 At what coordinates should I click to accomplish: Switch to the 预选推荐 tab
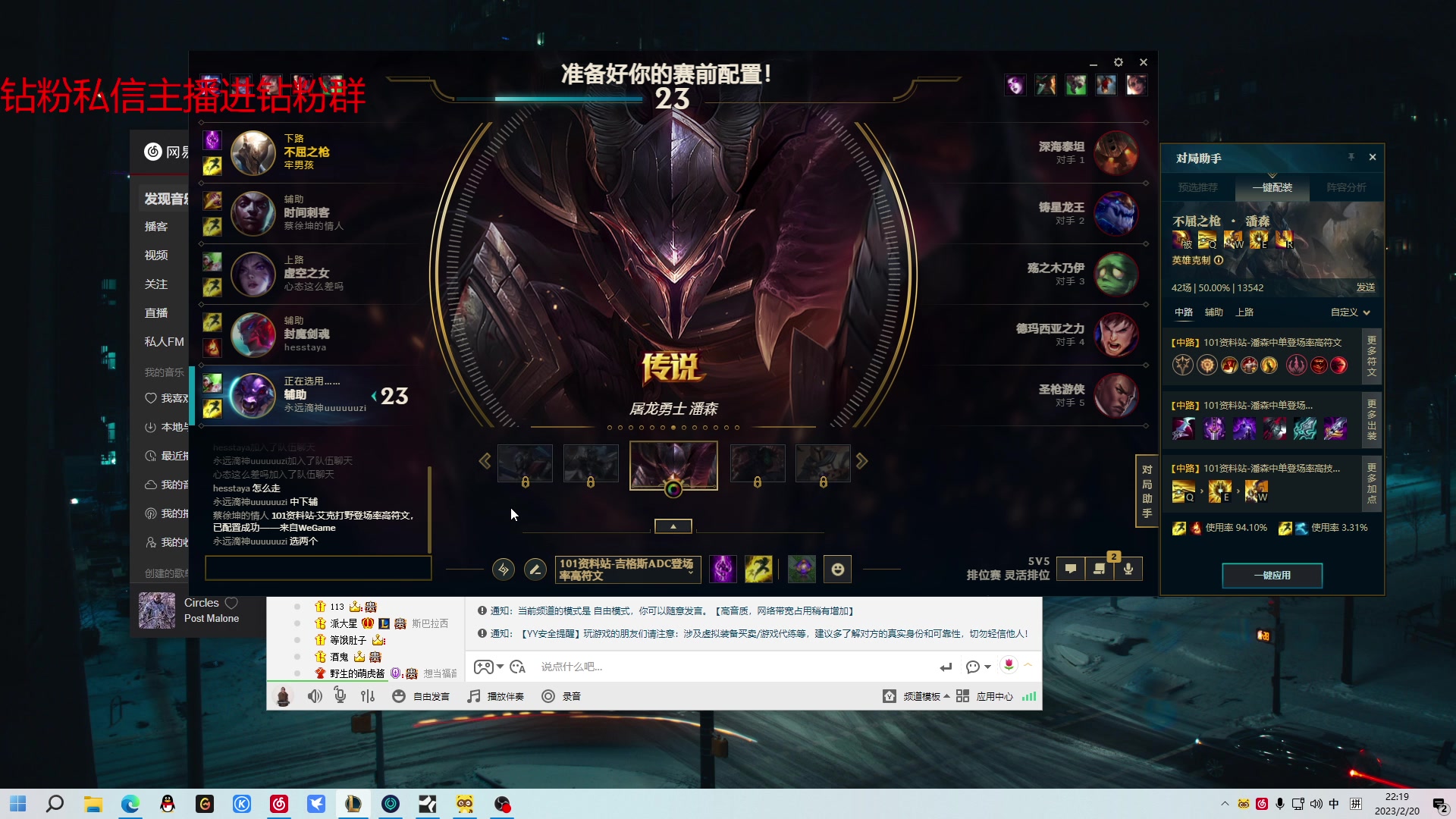coord(1198,187)
